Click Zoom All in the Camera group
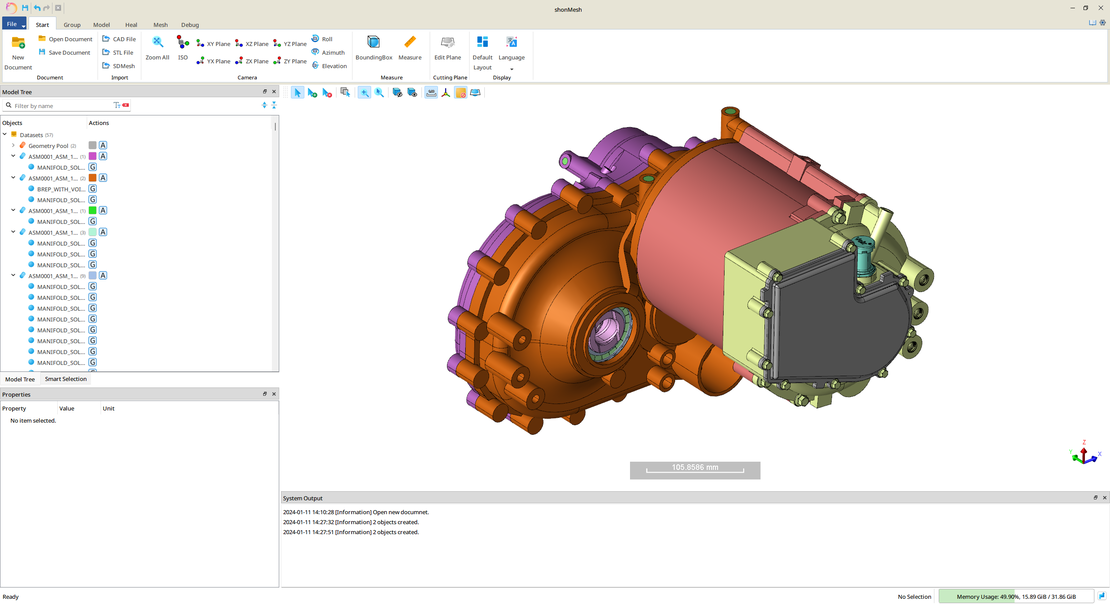The height and width of the screenshot is (604, 1110). [157, 48]
